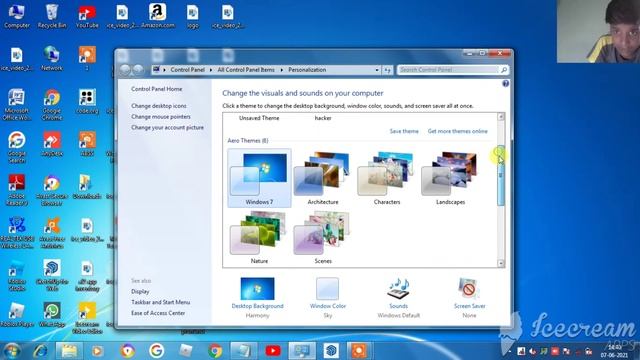The height and width of the screenshot is (360, 640).
Task: Apply the Scenes theme
Action: [323, 237]
